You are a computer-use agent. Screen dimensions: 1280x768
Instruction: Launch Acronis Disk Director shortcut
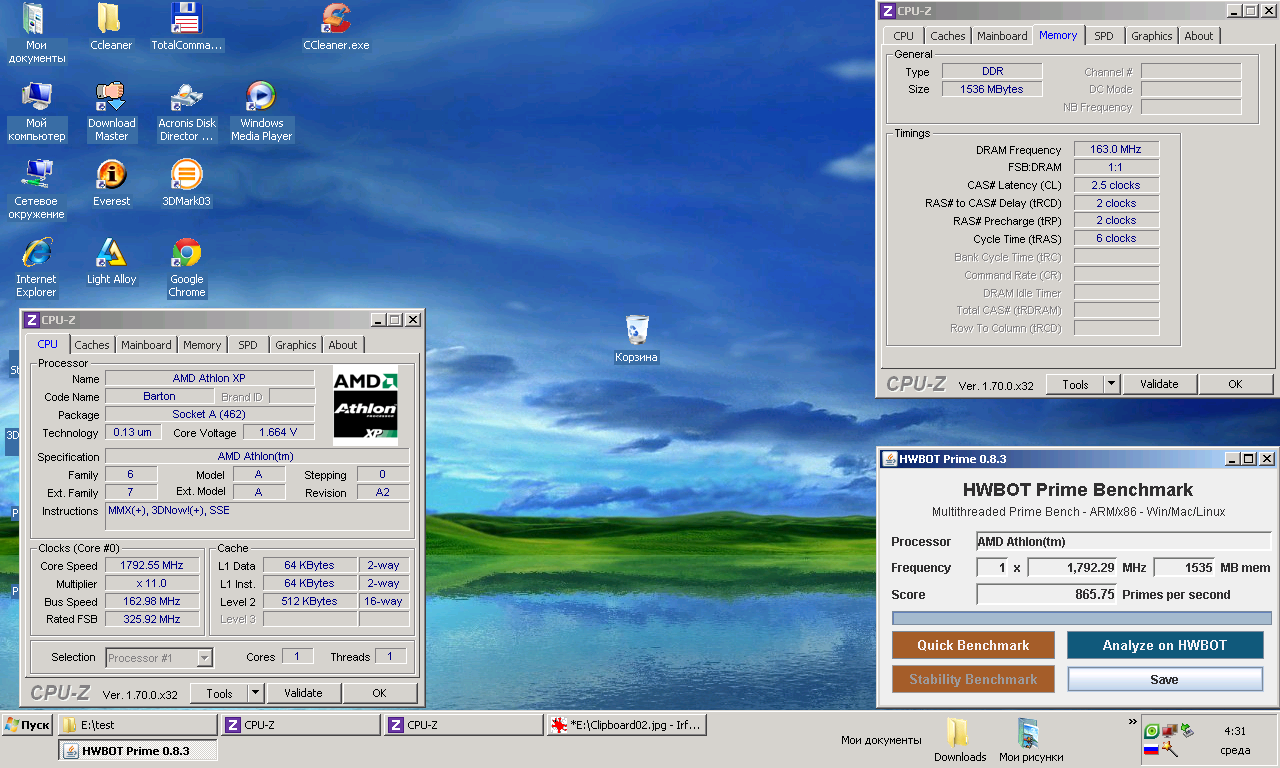(x=187, y=111)
